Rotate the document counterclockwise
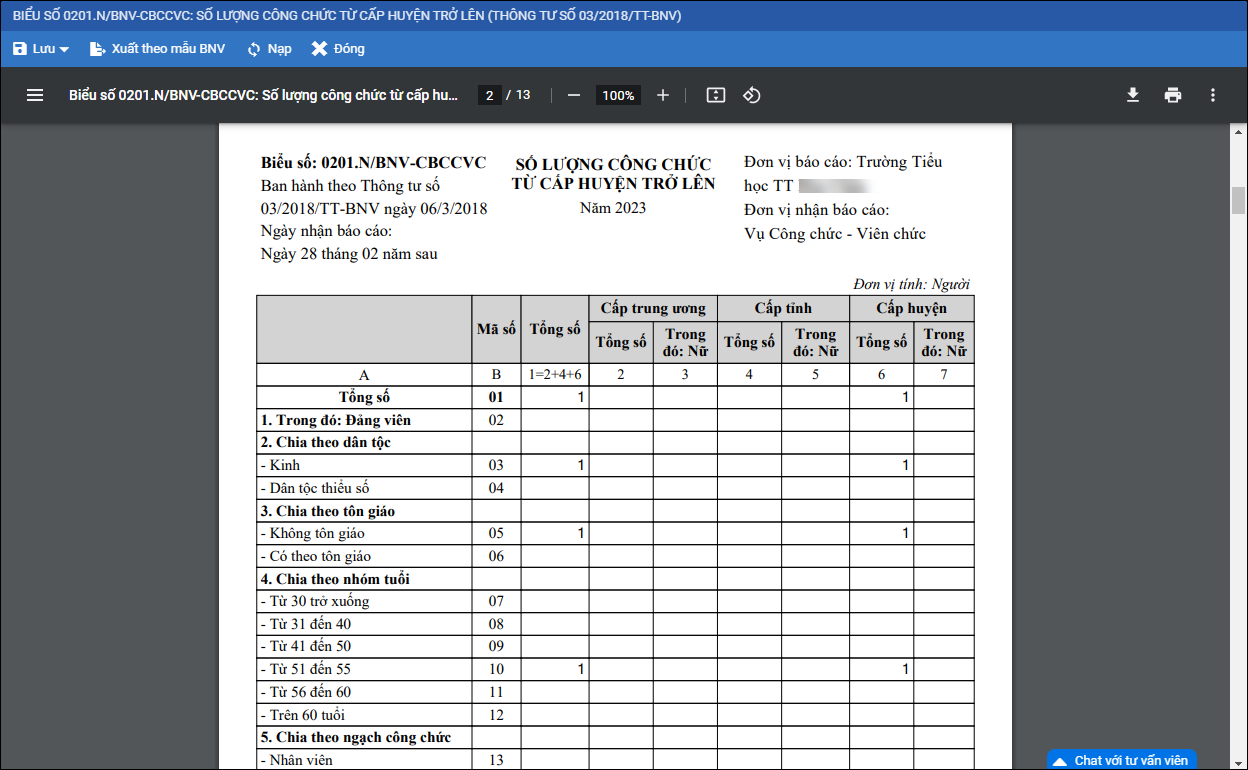The width and height of the screenshot is (1248, 770). [x=752, y=95]
